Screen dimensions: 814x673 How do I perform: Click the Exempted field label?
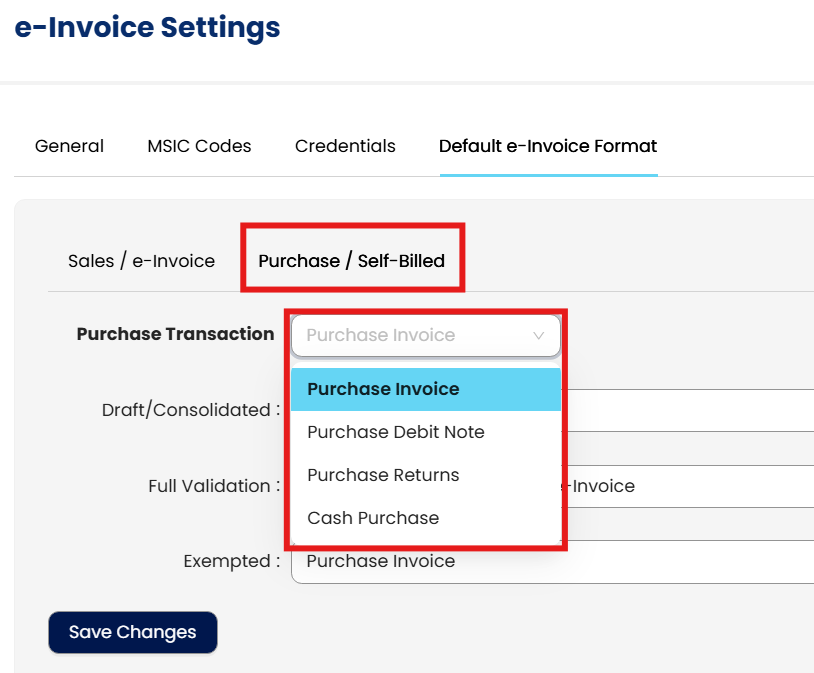pyautogui.click(x=231, y=562)
